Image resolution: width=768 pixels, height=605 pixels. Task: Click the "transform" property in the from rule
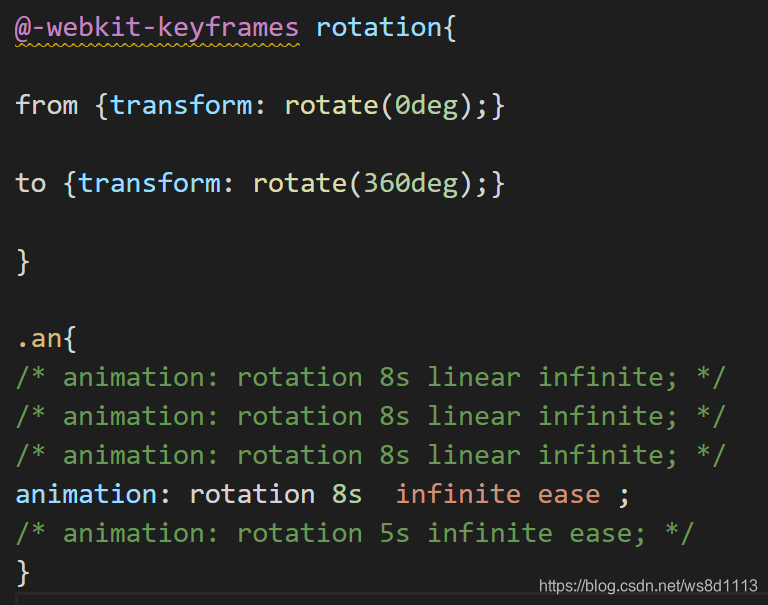click(181, 105)
